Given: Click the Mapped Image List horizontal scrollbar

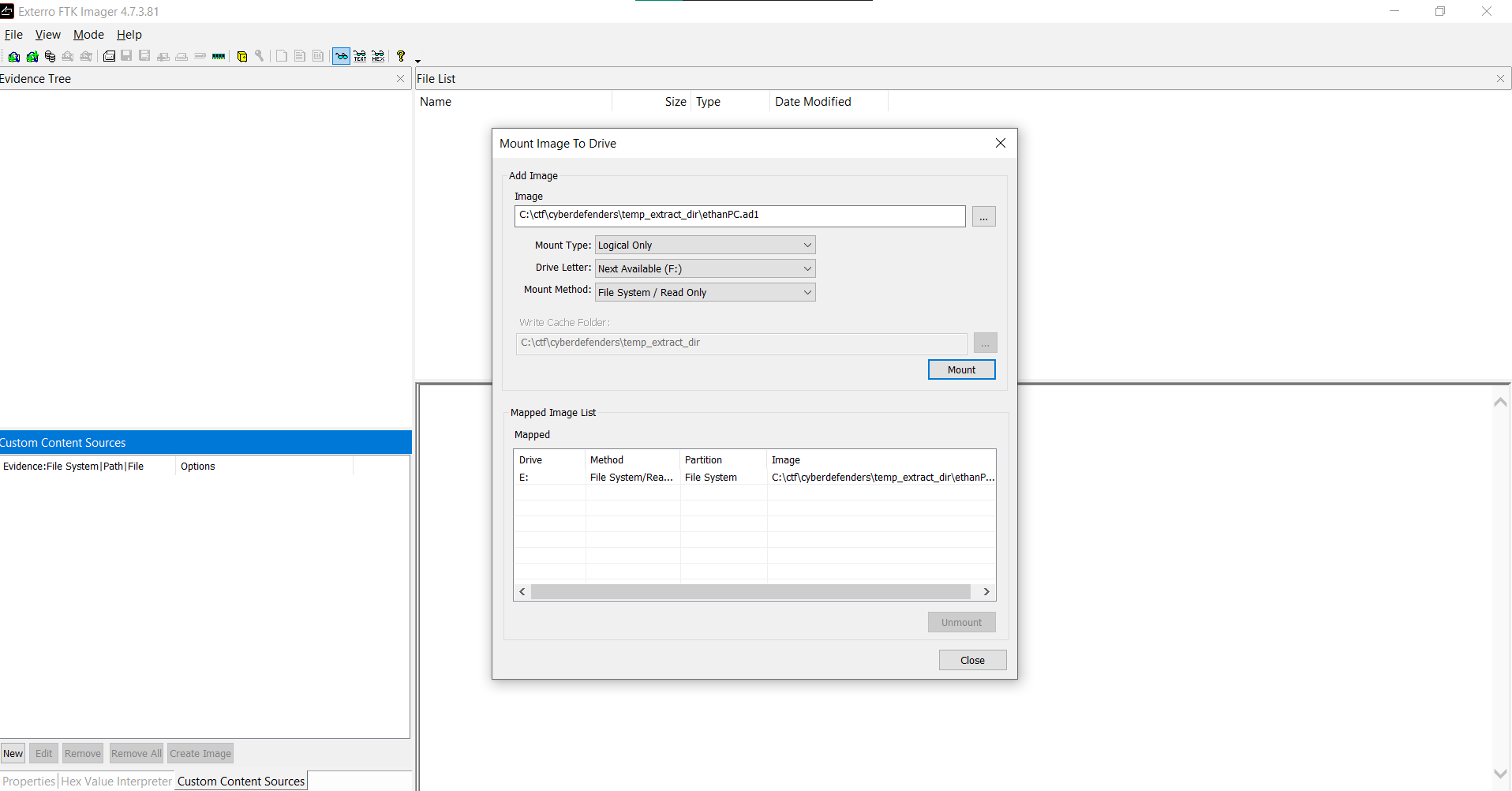Looking at the screenshot, I should click(750, 592).
